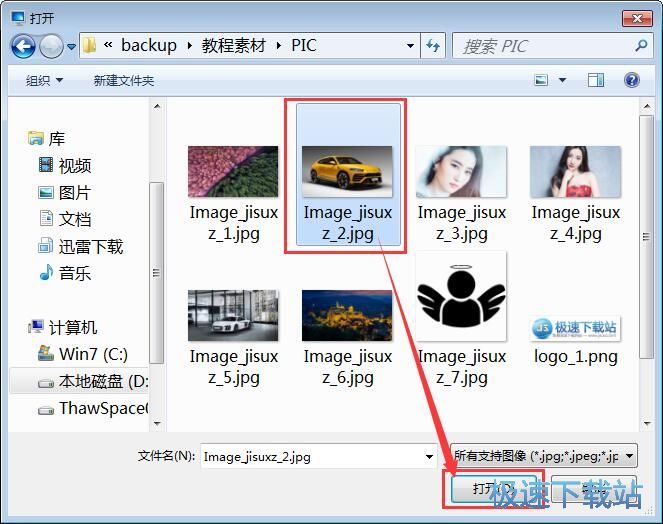The height and width of the screenshot is (524, 663).
Task: Click the computer monitor icon
Action: click(36, 326)
